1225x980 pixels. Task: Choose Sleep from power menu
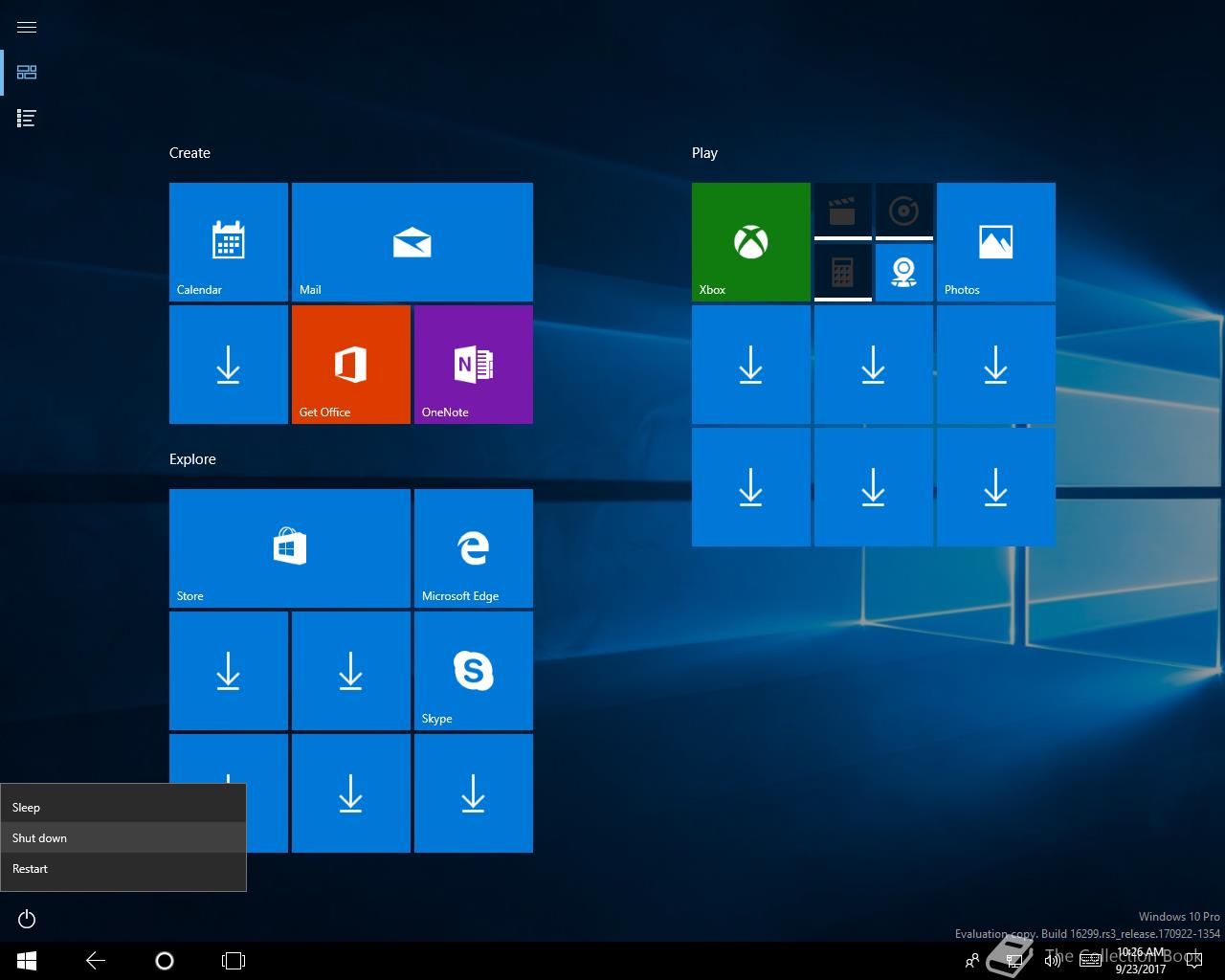(123, 808)
